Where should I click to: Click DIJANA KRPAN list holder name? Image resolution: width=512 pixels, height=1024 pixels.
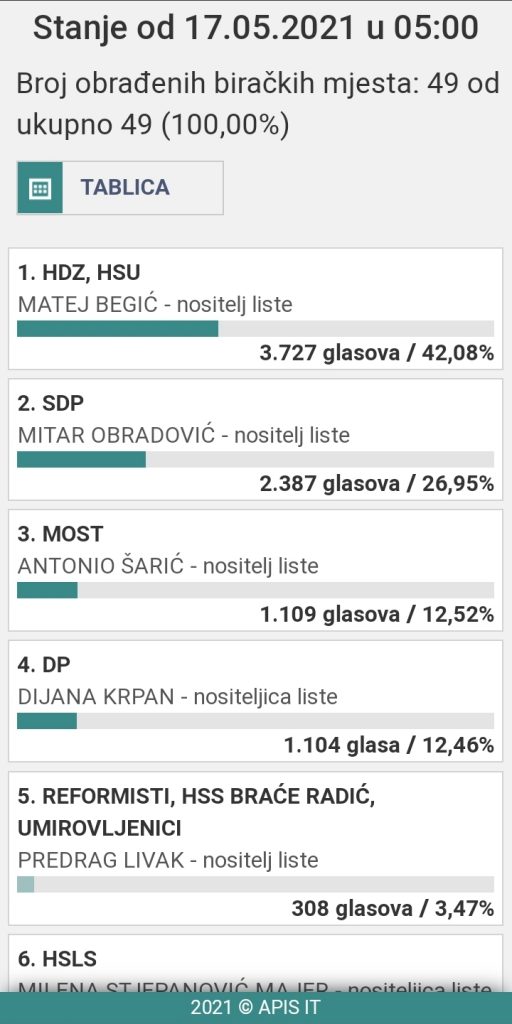pyautogui.click(x=96, y=696)
